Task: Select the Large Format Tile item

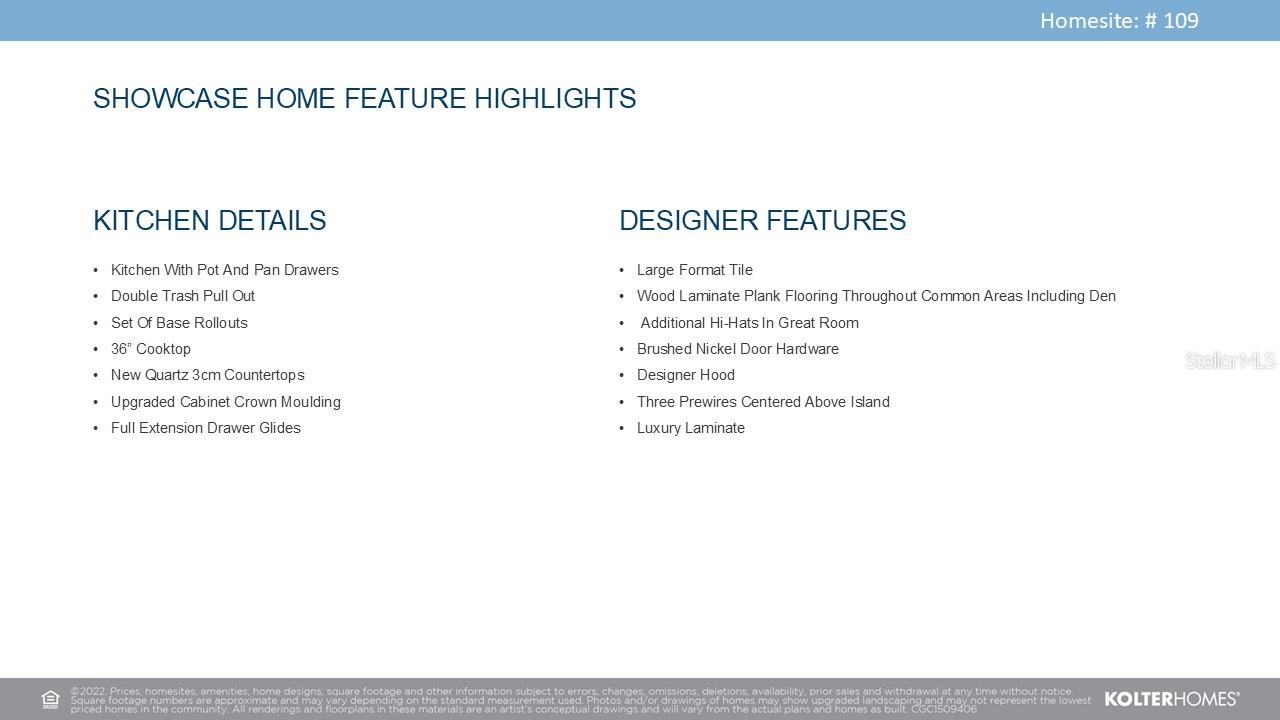Action: coord(694,270)
